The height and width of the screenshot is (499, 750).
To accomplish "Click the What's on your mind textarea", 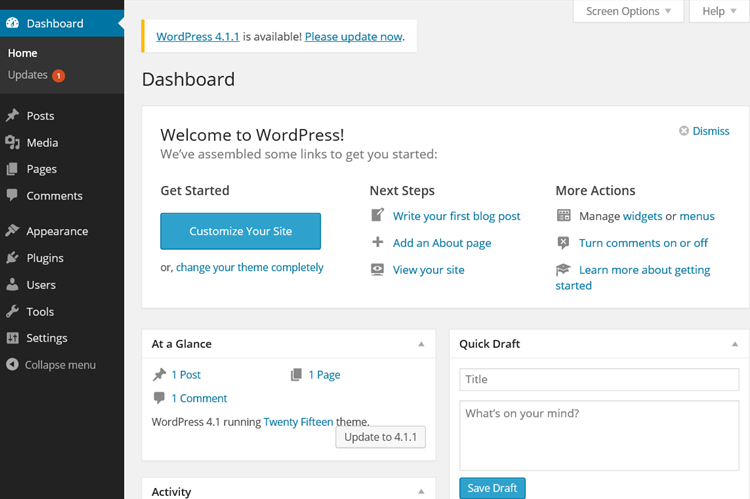I will [599, 436].
